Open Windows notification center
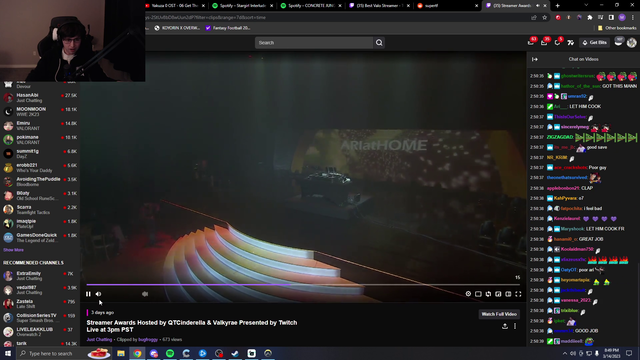640x360 pixels. (x=629, y=353)
